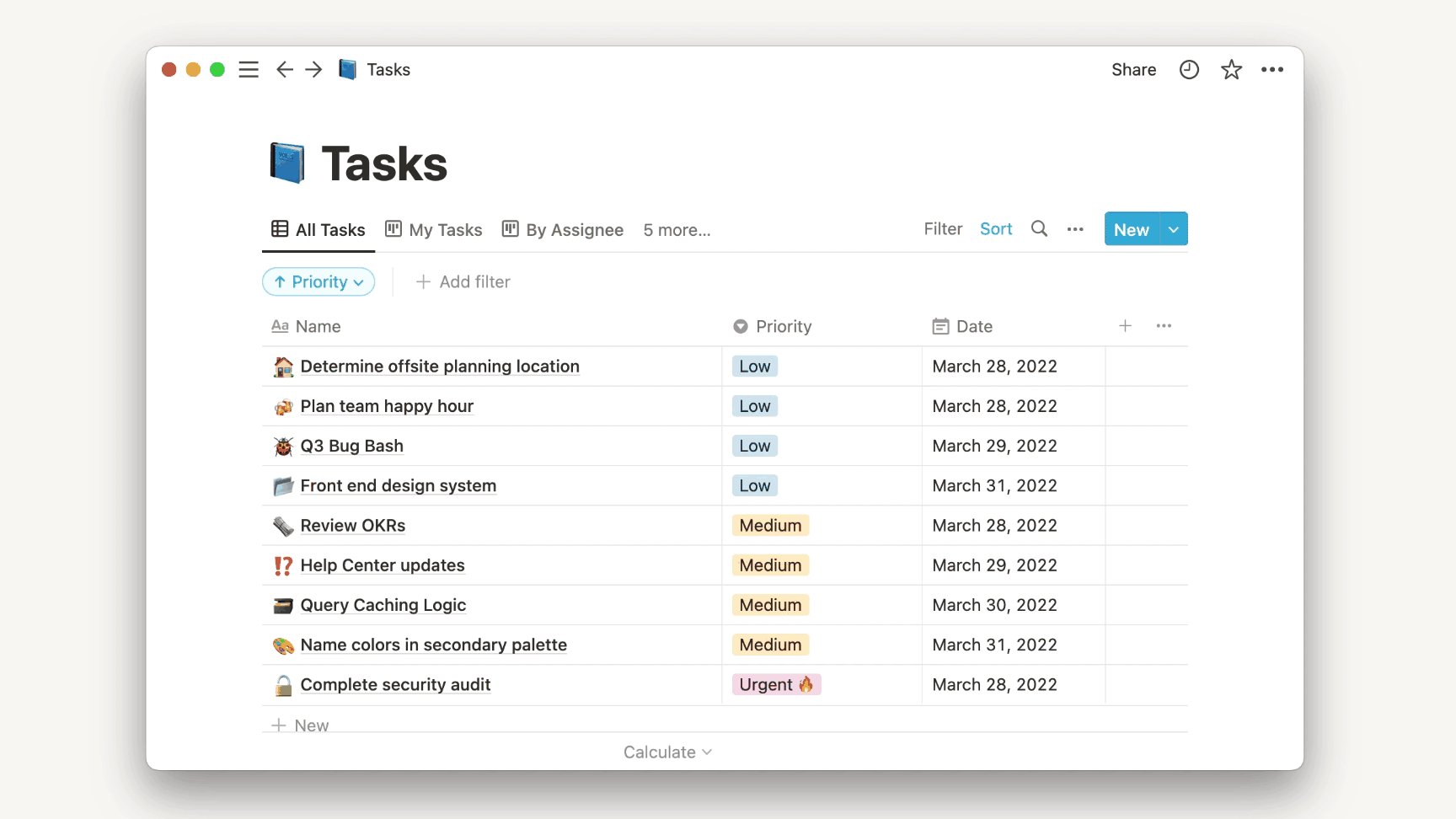Switch to the By Assignee view

click(562, 229)
